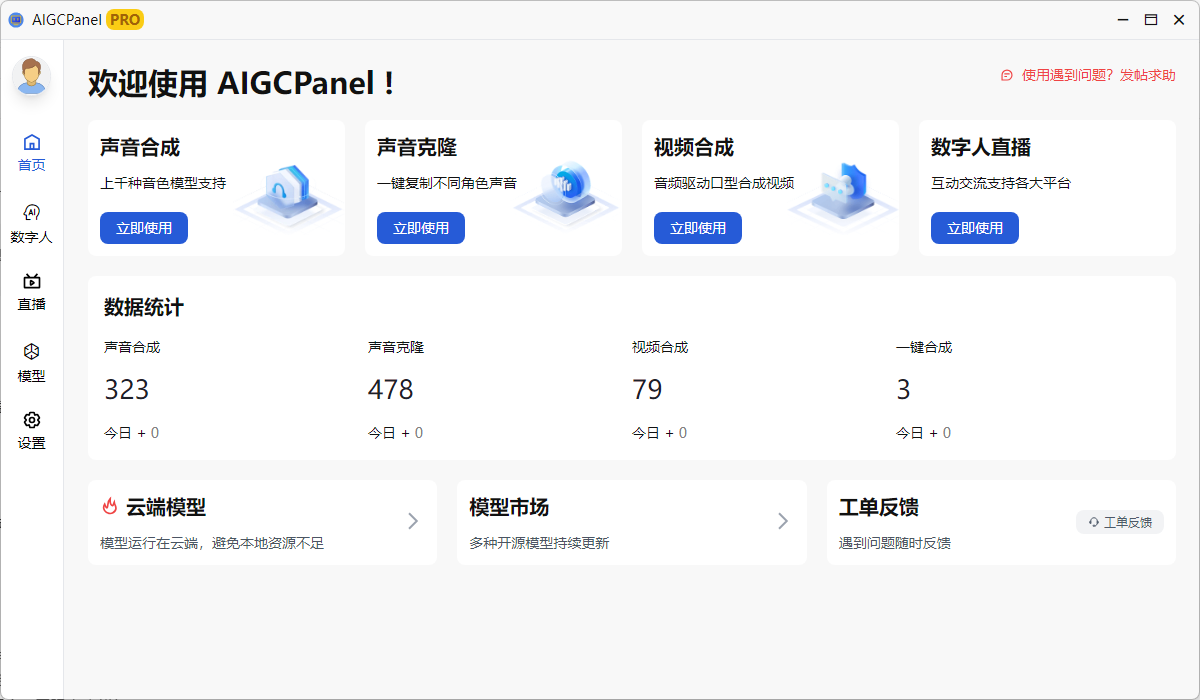Start 视频合成 with 立即使用 button
This screenshot has width=1200, height=700.
[697, 228]
